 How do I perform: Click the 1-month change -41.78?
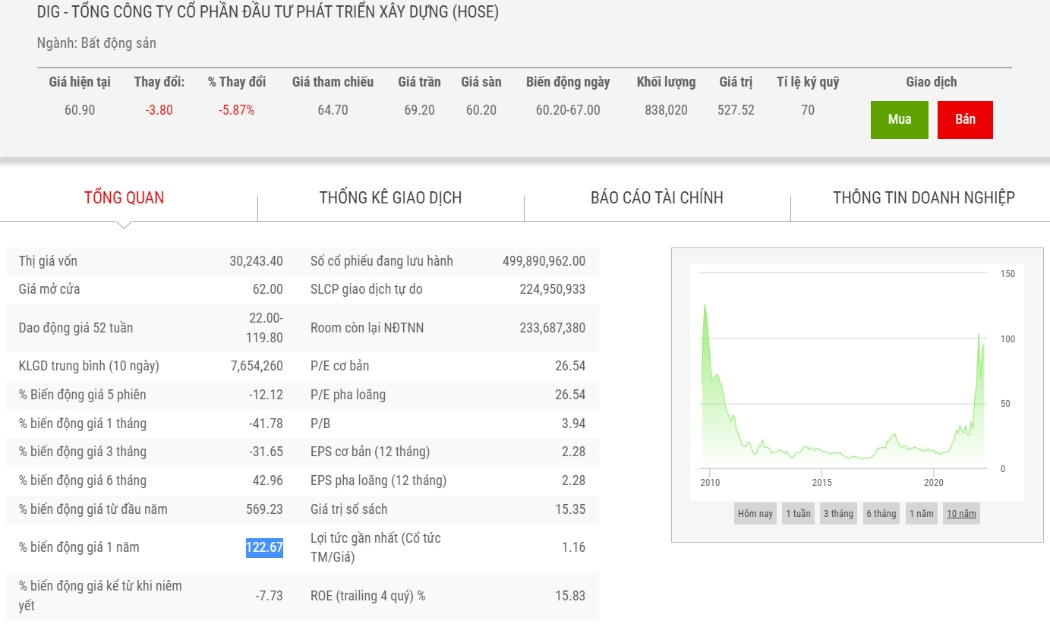point(267,424)
